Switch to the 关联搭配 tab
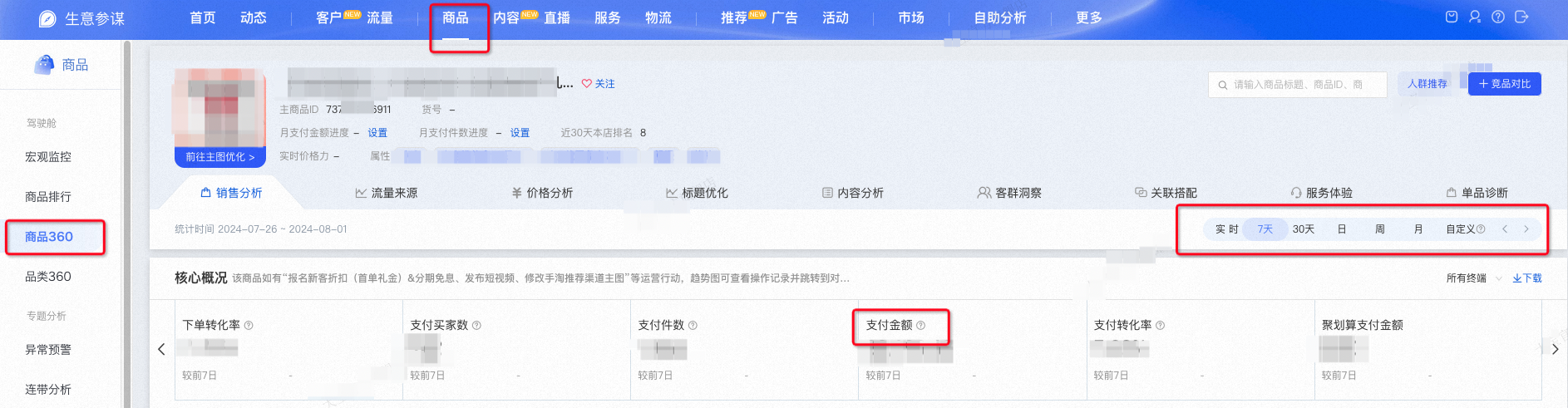 pyautogui.click(x=1166, y=193)
